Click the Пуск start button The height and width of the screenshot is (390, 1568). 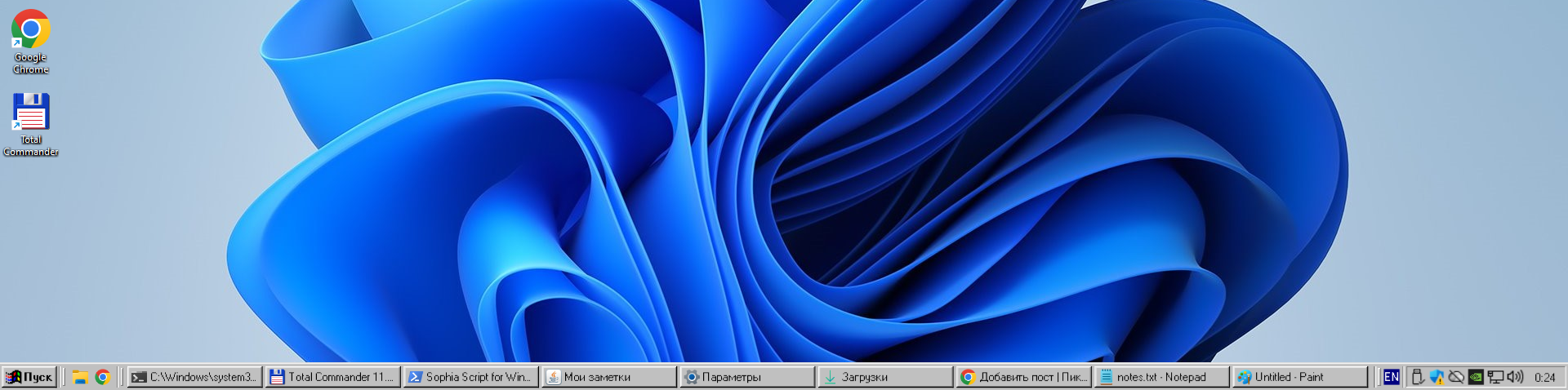29,377
